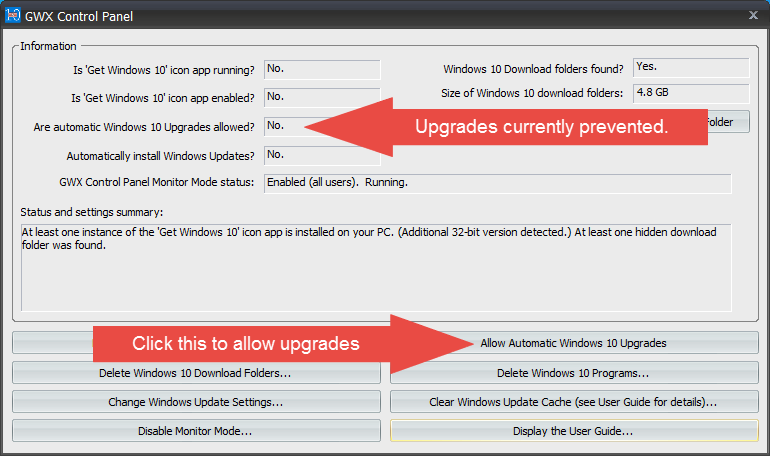Image resolution: width=770 pixels, height=456 pixels.
Task: Click the 'Are automatic Windows 10 Upgrades allowed?' label
Action: (x=144, y=127)
